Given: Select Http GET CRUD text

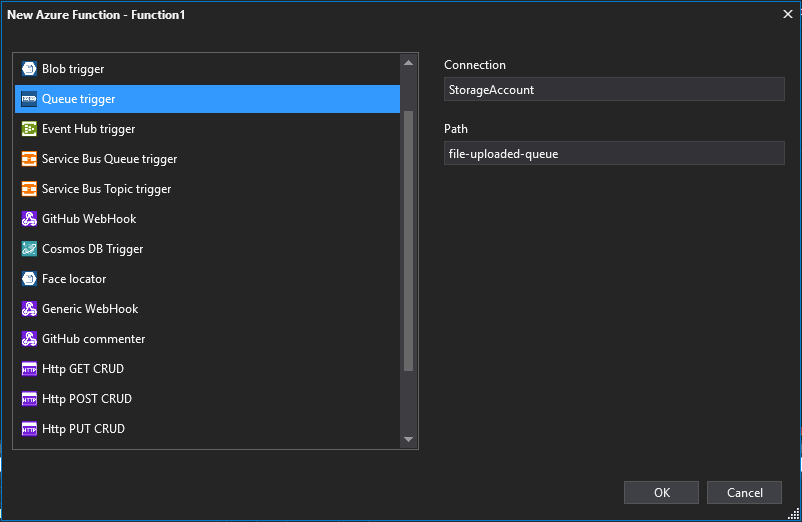Looking at the screenshot, I should [83, 369].
